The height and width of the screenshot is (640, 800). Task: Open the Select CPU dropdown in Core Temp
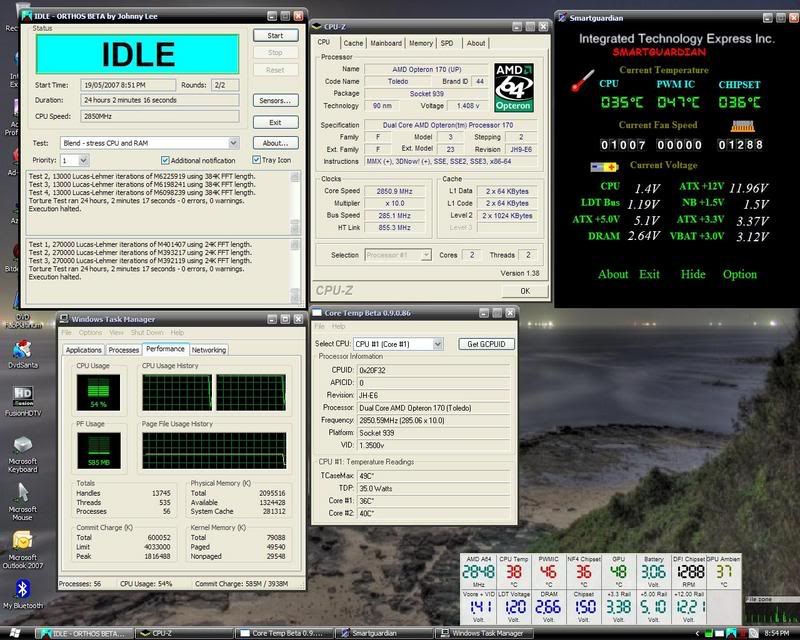tap(437, 344)
